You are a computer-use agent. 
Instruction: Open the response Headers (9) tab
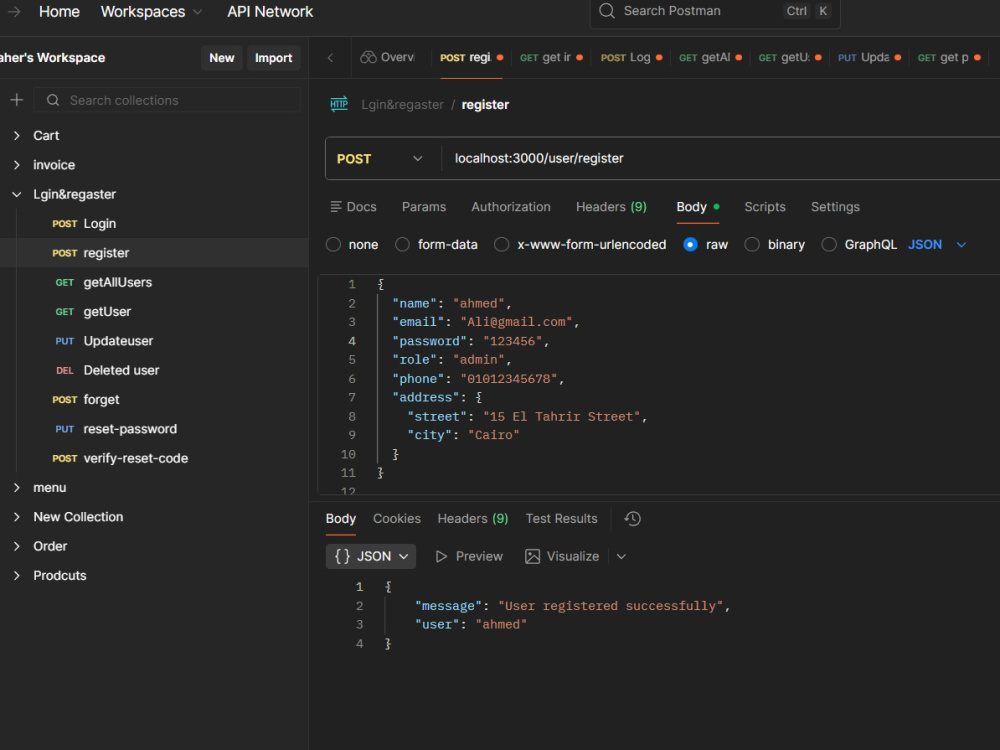tap(473, 518)
